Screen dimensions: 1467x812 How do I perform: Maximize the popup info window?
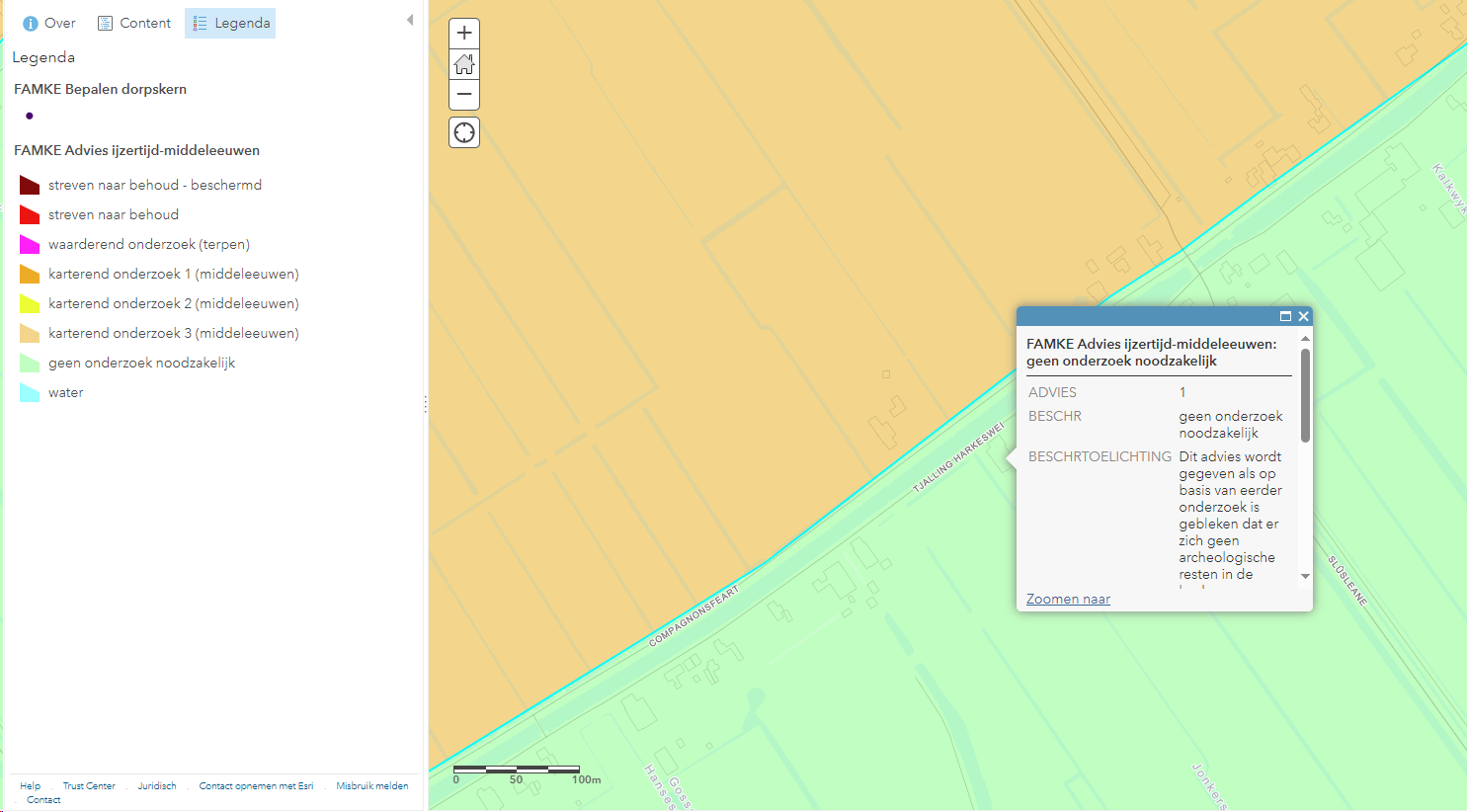(x=1285, y=316)
